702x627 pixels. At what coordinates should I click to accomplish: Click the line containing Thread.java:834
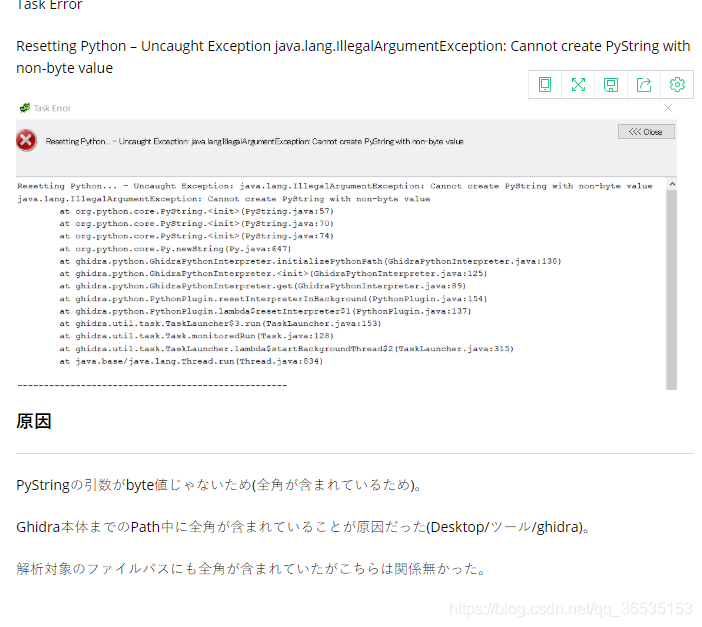tap(191, 361)
